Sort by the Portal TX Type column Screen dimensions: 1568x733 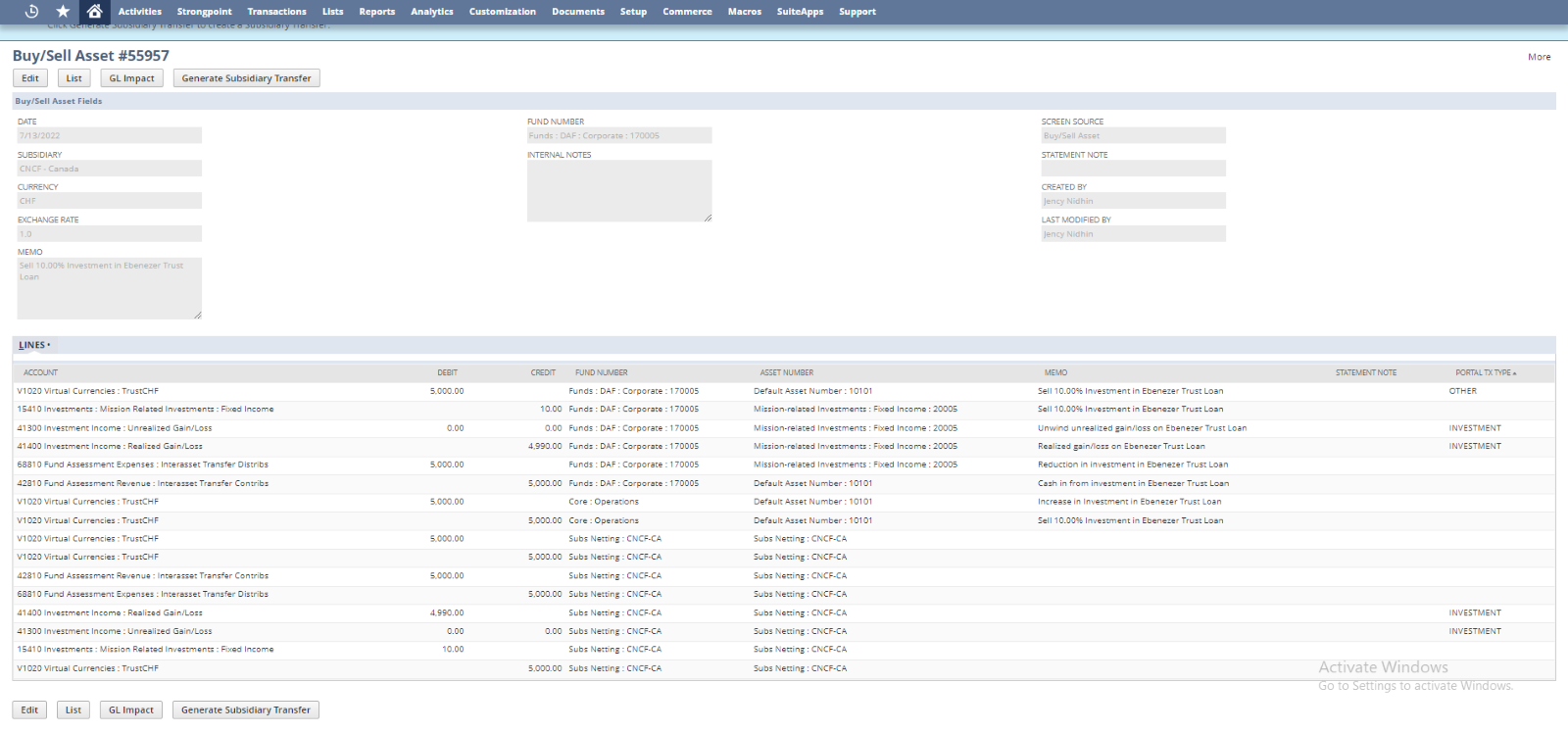pos(1485,372)
